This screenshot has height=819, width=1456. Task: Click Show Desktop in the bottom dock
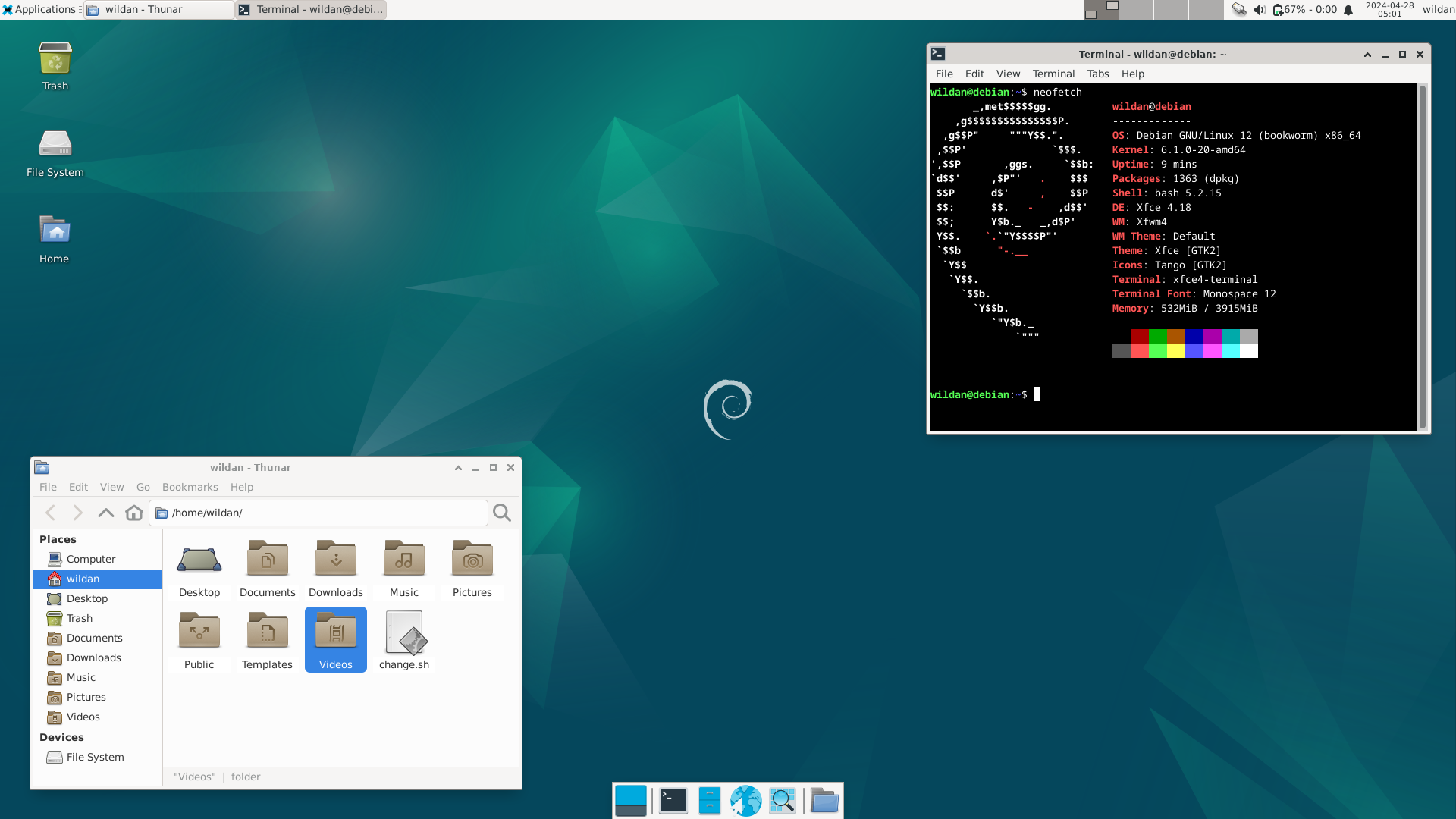pos(631,801)
